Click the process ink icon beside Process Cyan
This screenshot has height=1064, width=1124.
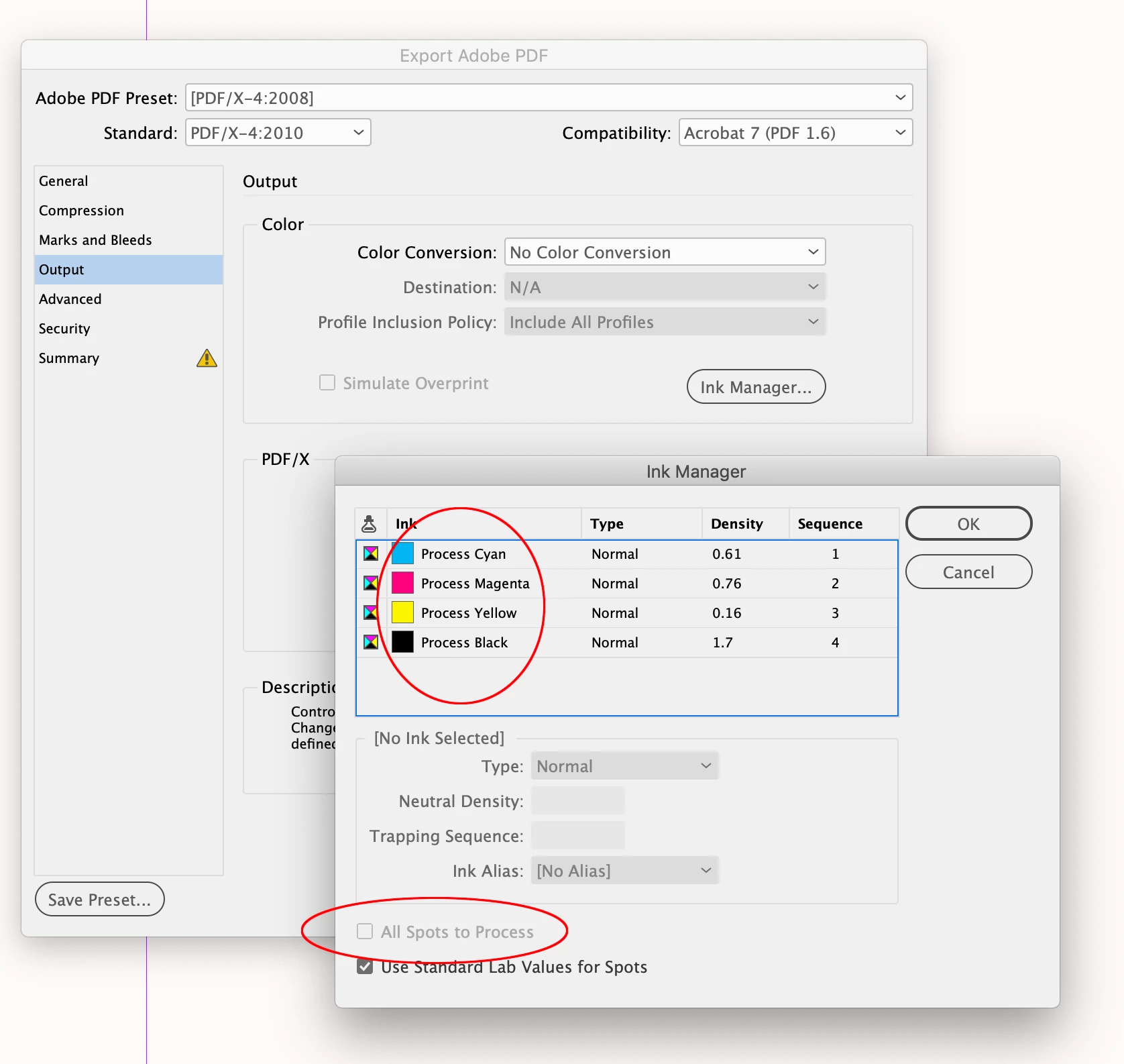371,553
